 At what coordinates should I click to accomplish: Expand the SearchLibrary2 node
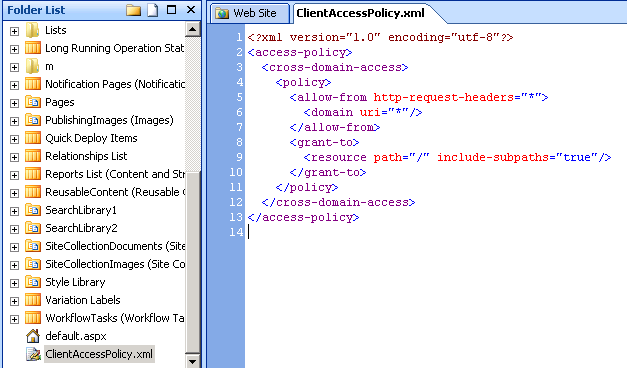[14, 229]
